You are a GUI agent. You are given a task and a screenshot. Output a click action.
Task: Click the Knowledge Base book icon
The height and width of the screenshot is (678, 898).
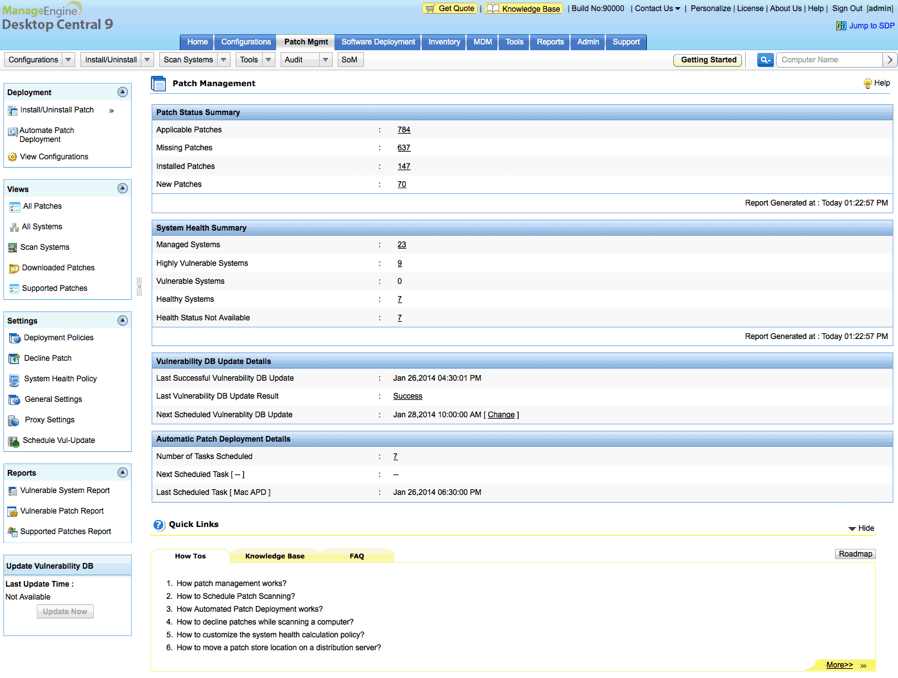click(x=493, y=9)
